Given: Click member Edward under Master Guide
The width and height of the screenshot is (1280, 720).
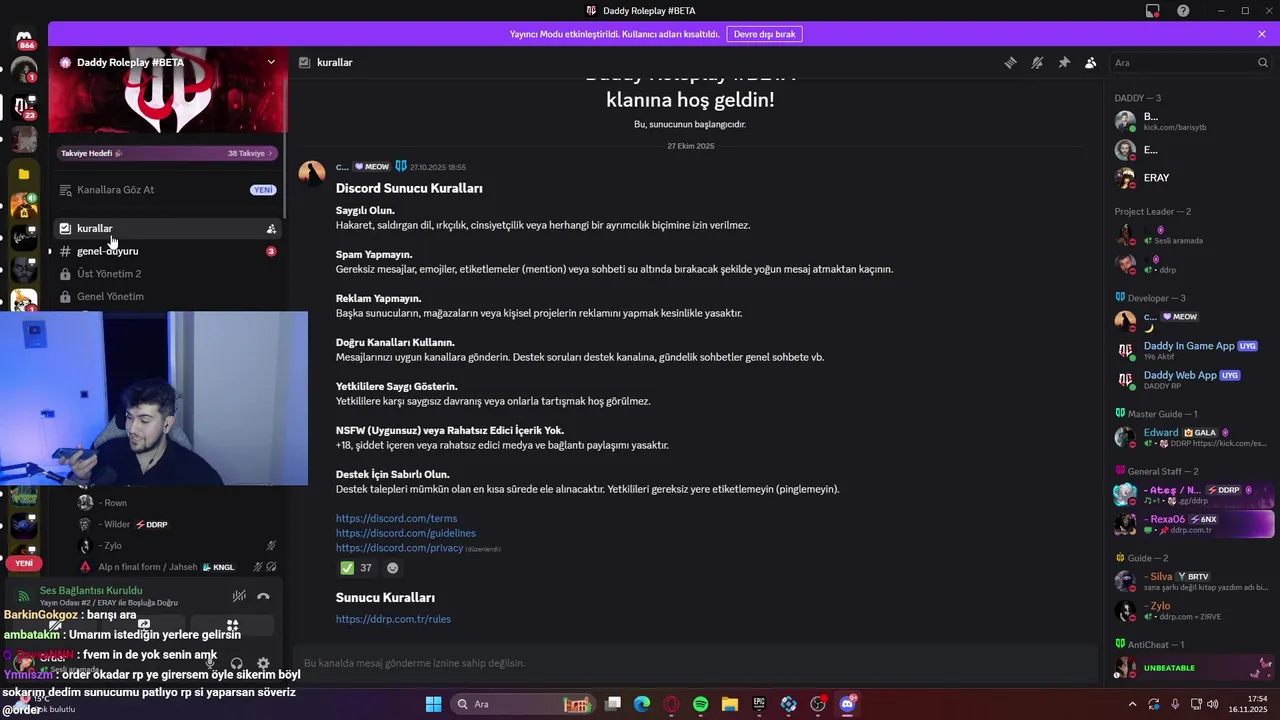Looking at the screenshot, I should tap(1193, 437).
